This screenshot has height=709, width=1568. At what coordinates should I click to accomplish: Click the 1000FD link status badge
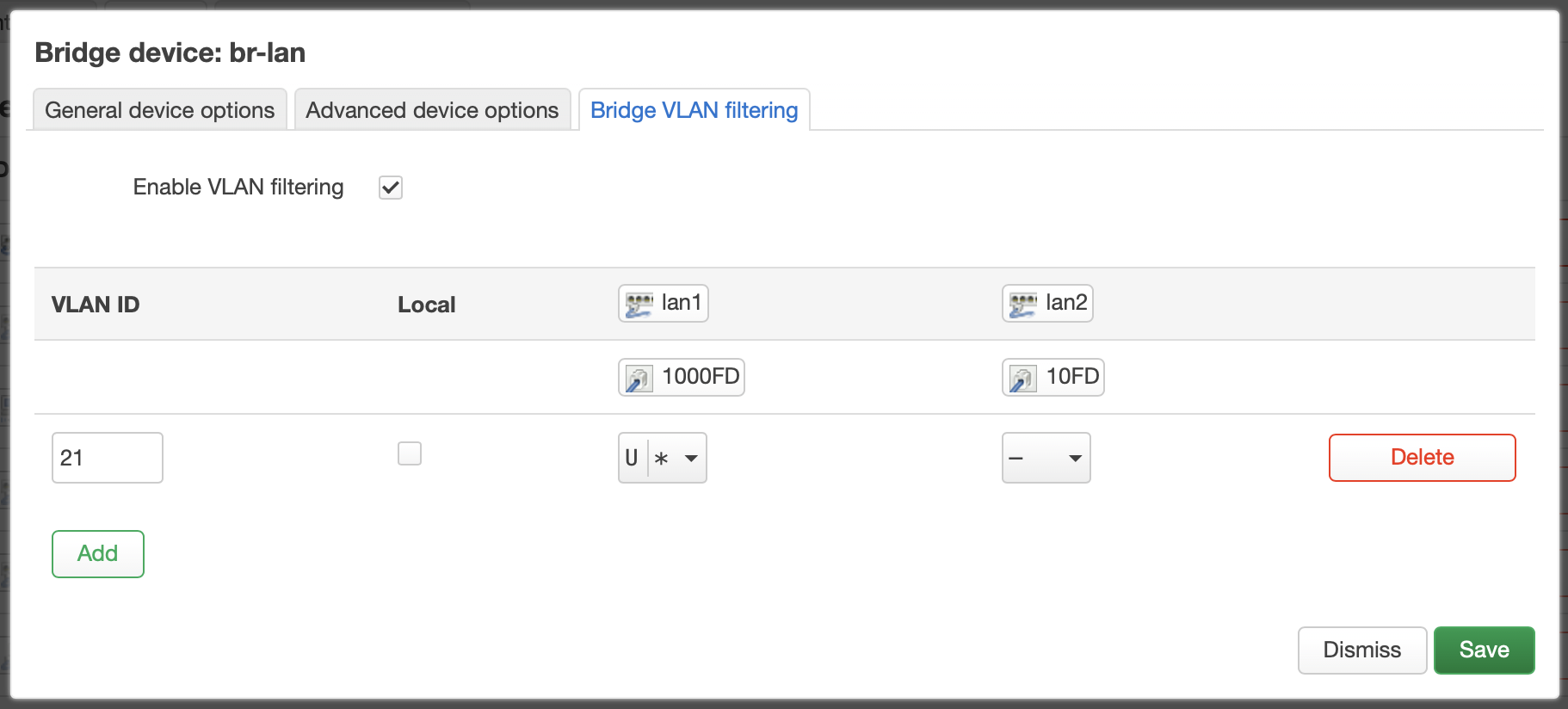click(x=682, y=377)
